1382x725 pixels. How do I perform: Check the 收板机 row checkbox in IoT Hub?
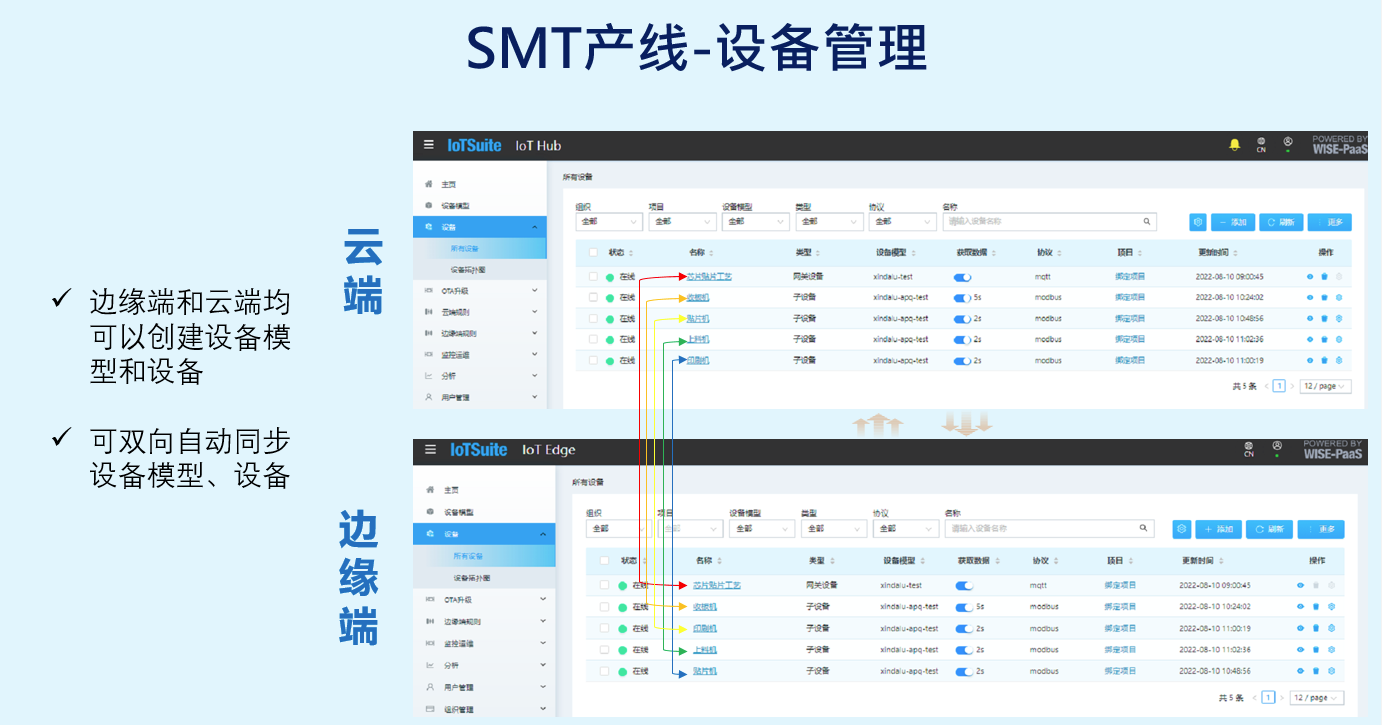(593, 297)
